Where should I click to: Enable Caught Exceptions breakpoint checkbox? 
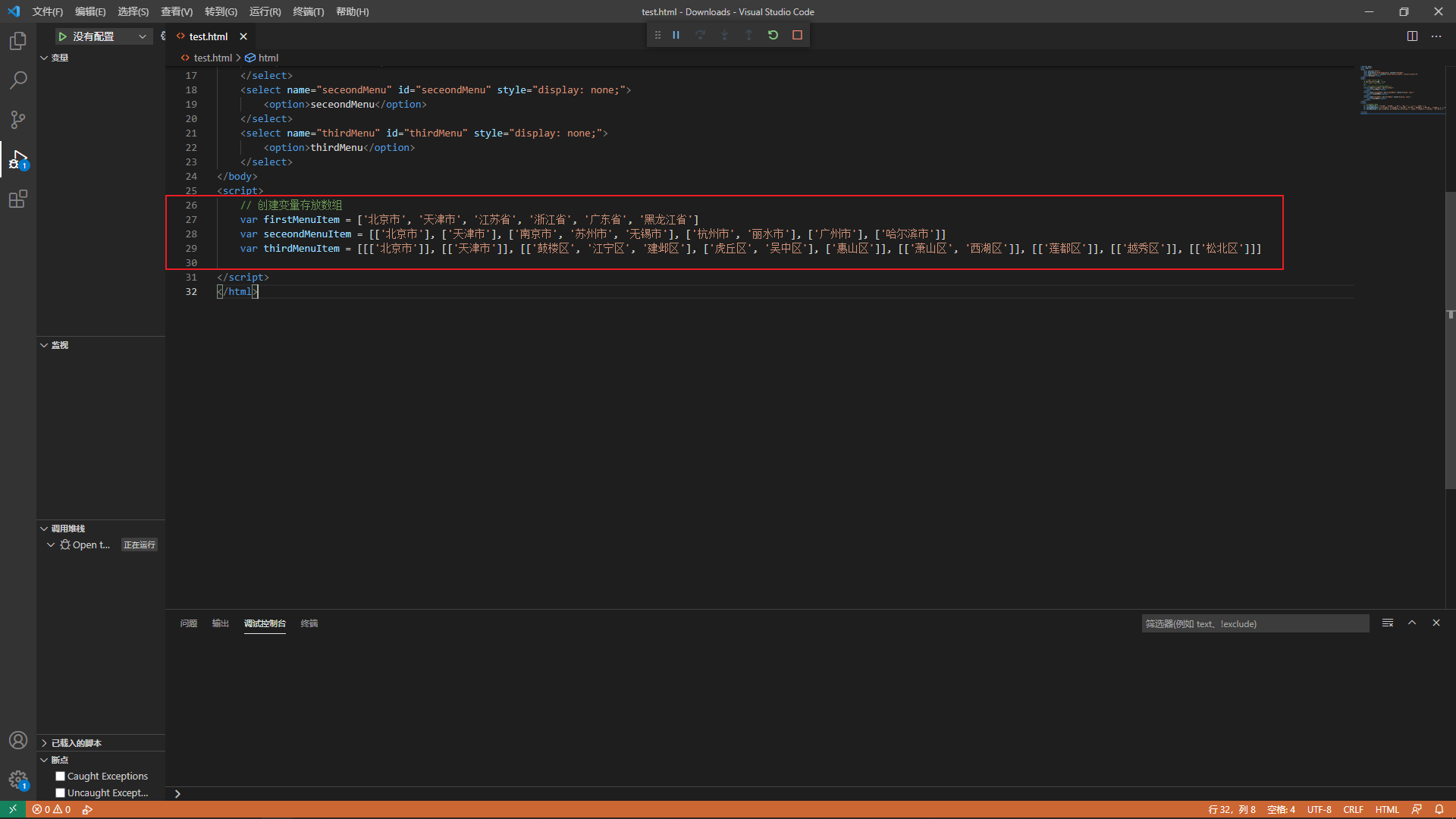click(61, 776)
